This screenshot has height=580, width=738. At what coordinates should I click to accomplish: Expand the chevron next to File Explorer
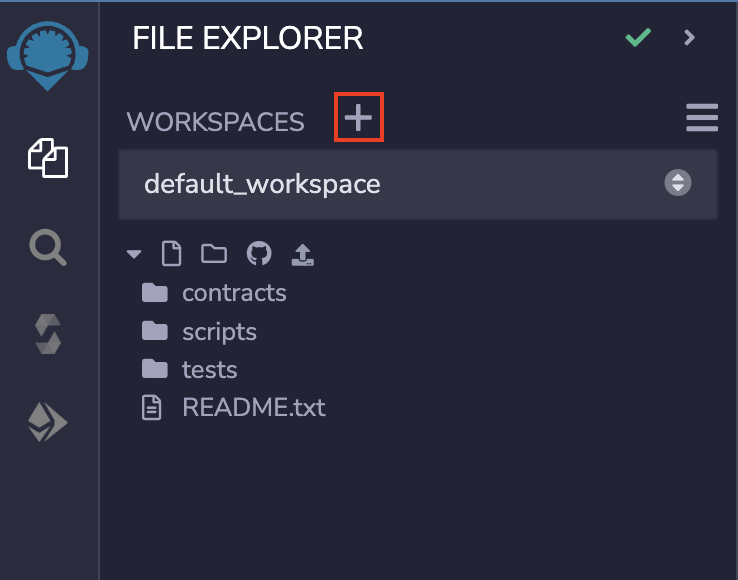[x=689, y=38]
